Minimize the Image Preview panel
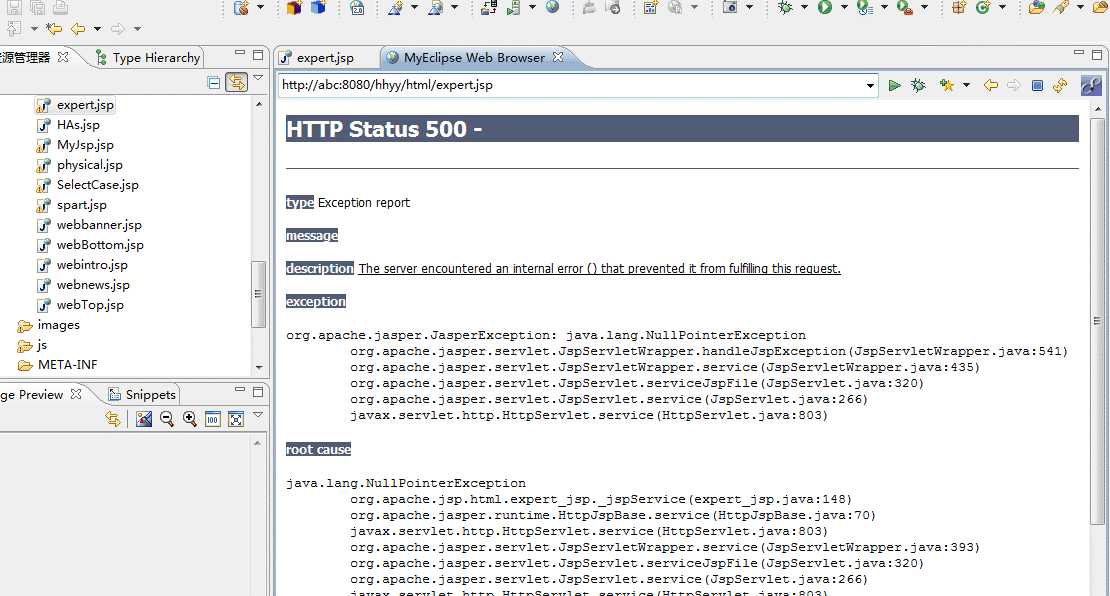1110x596 pixels. click(240, 390)
